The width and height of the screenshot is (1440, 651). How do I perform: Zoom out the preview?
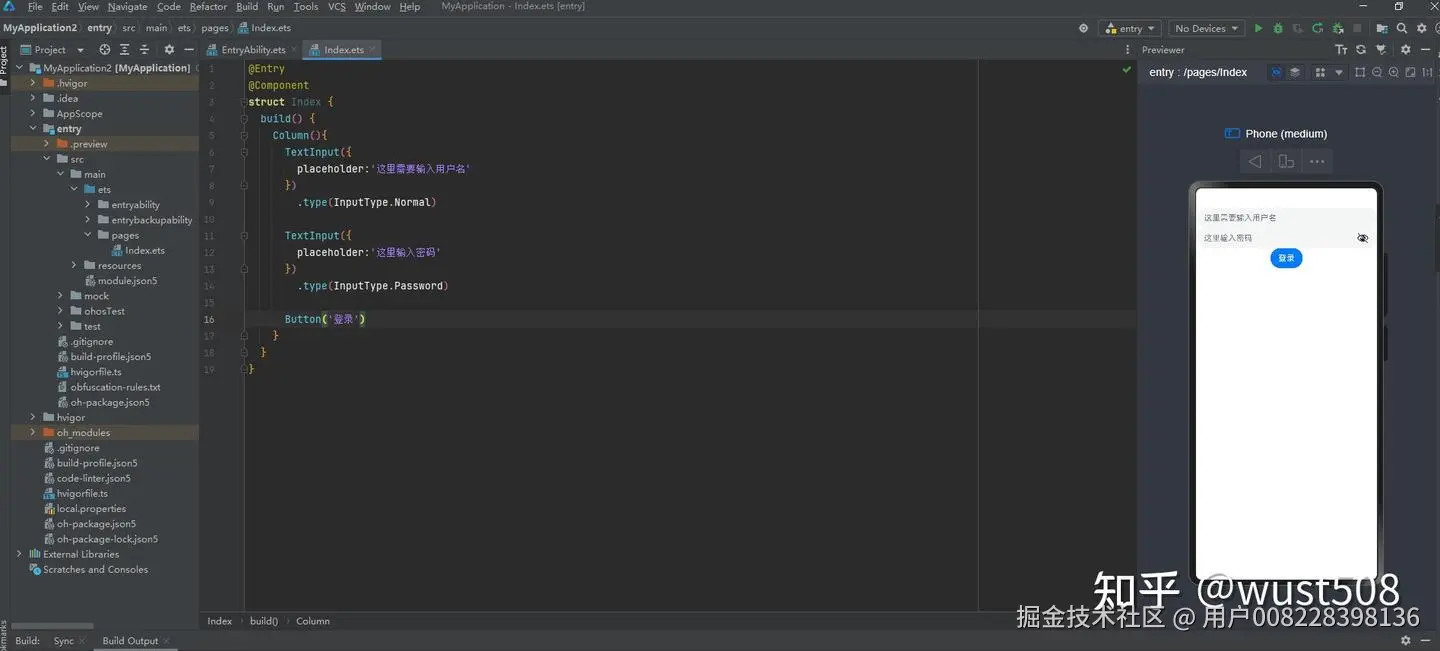(1377, 72)
